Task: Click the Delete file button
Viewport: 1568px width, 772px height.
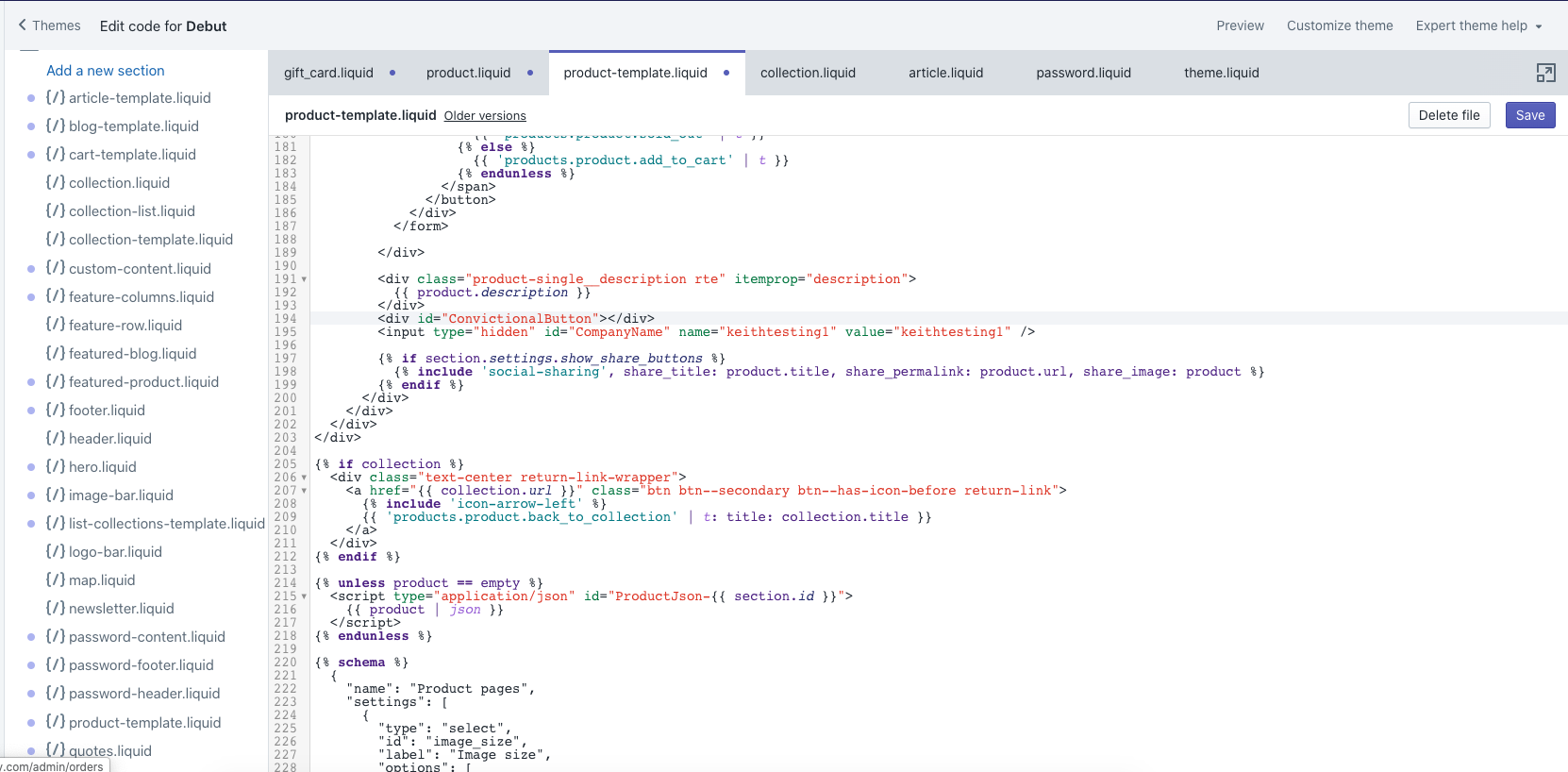Action: [1449, 115]
